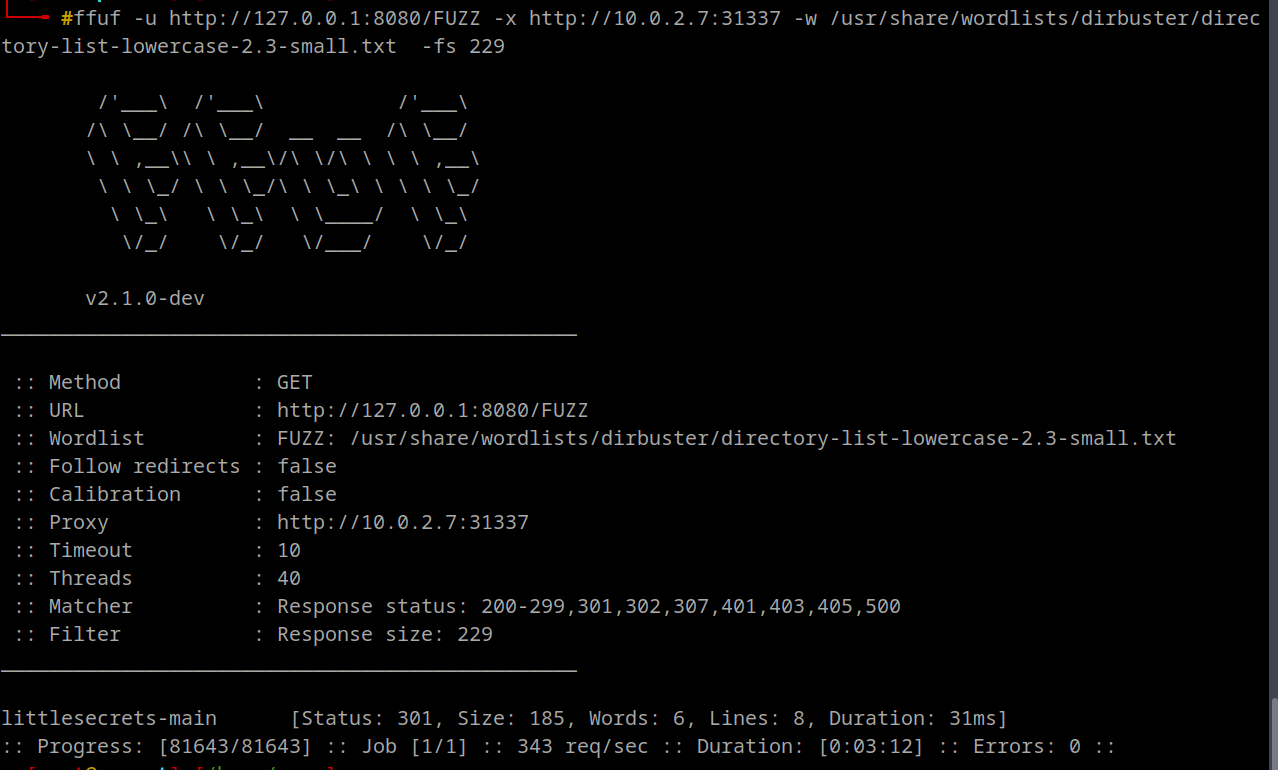Screen dimensions: 1278x770
Task: Click the Calibration "false" value
Action: tap(307, 494)
